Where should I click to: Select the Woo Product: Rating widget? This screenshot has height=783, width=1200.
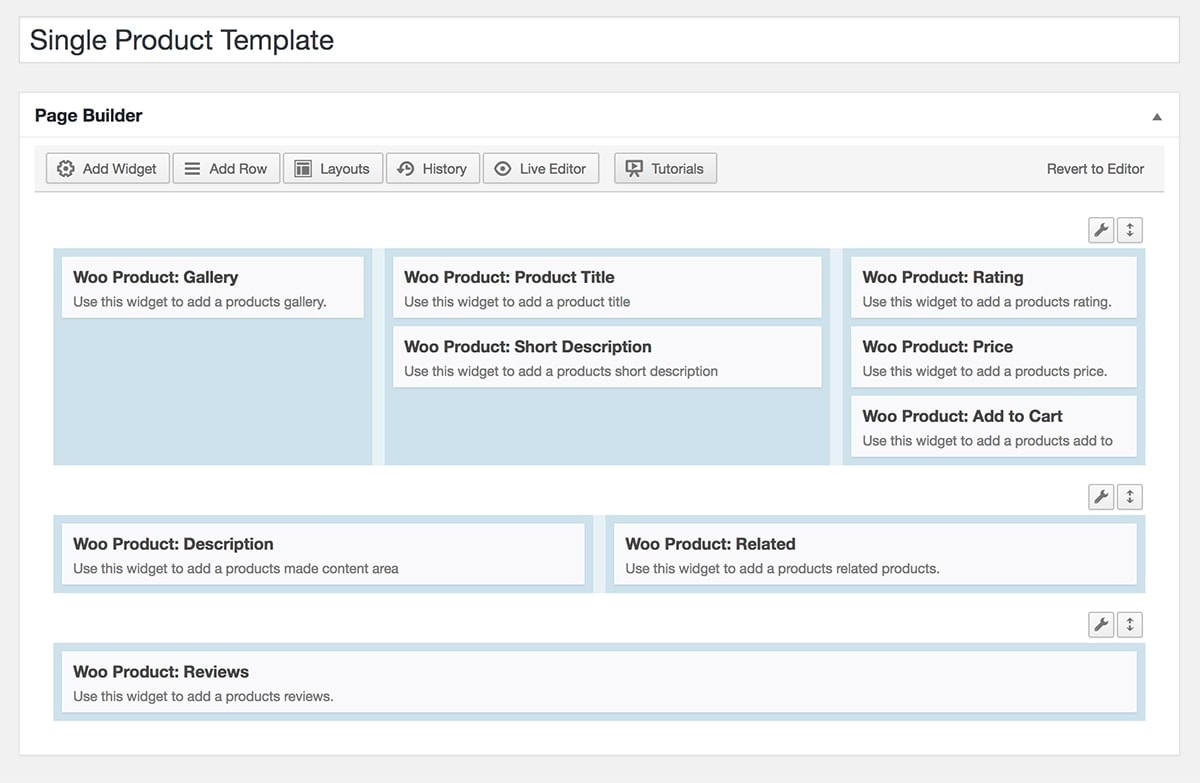coord(994,288)
